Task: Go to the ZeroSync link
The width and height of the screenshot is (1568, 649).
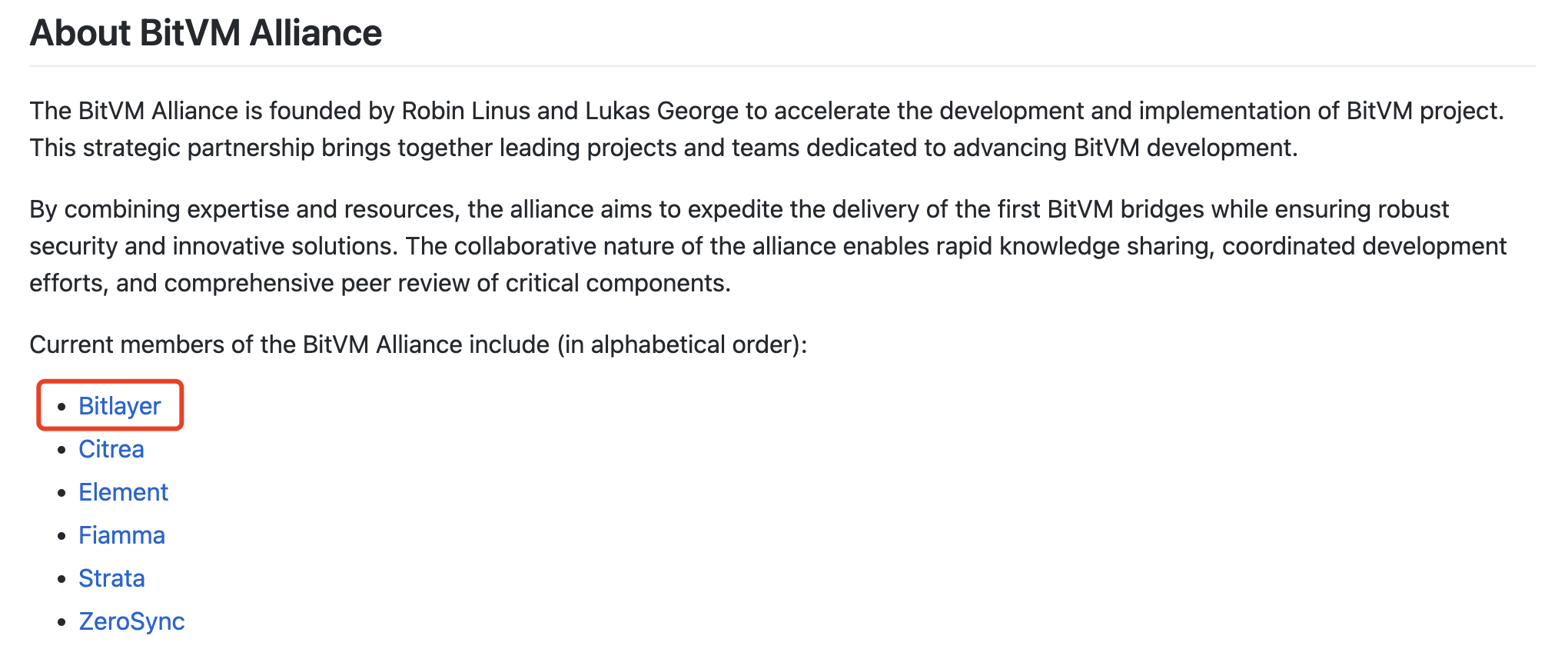Action: [131, 621]
